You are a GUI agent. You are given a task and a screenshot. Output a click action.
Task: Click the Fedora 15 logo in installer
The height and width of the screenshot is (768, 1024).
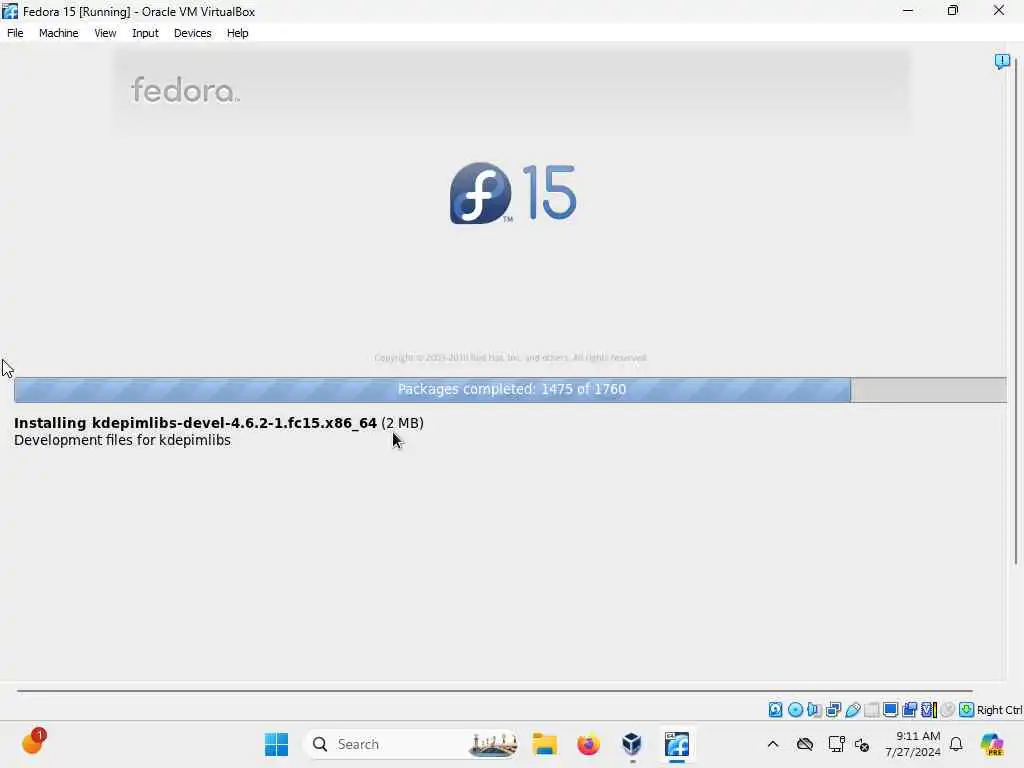[x=513, y=193]
